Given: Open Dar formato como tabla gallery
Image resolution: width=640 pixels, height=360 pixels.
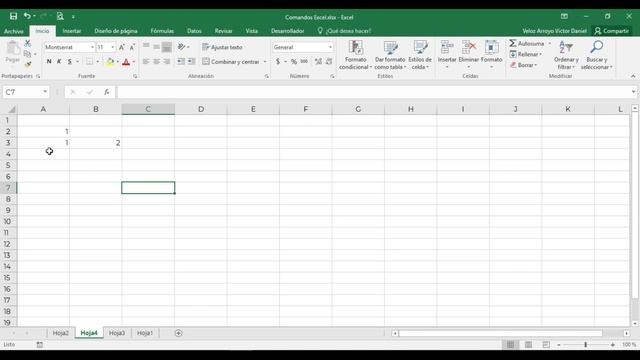Looking at the screenshot, I should point(390,55).
